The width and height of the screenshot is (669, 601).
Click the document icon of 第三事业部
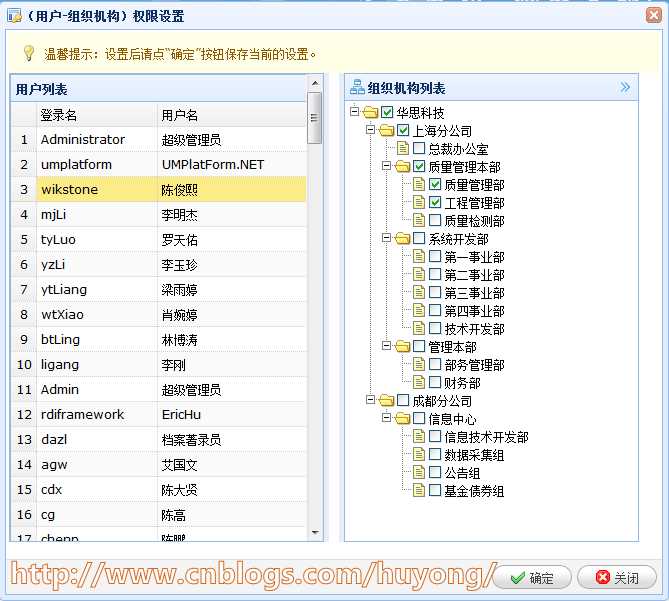click(x=419, y=293)
